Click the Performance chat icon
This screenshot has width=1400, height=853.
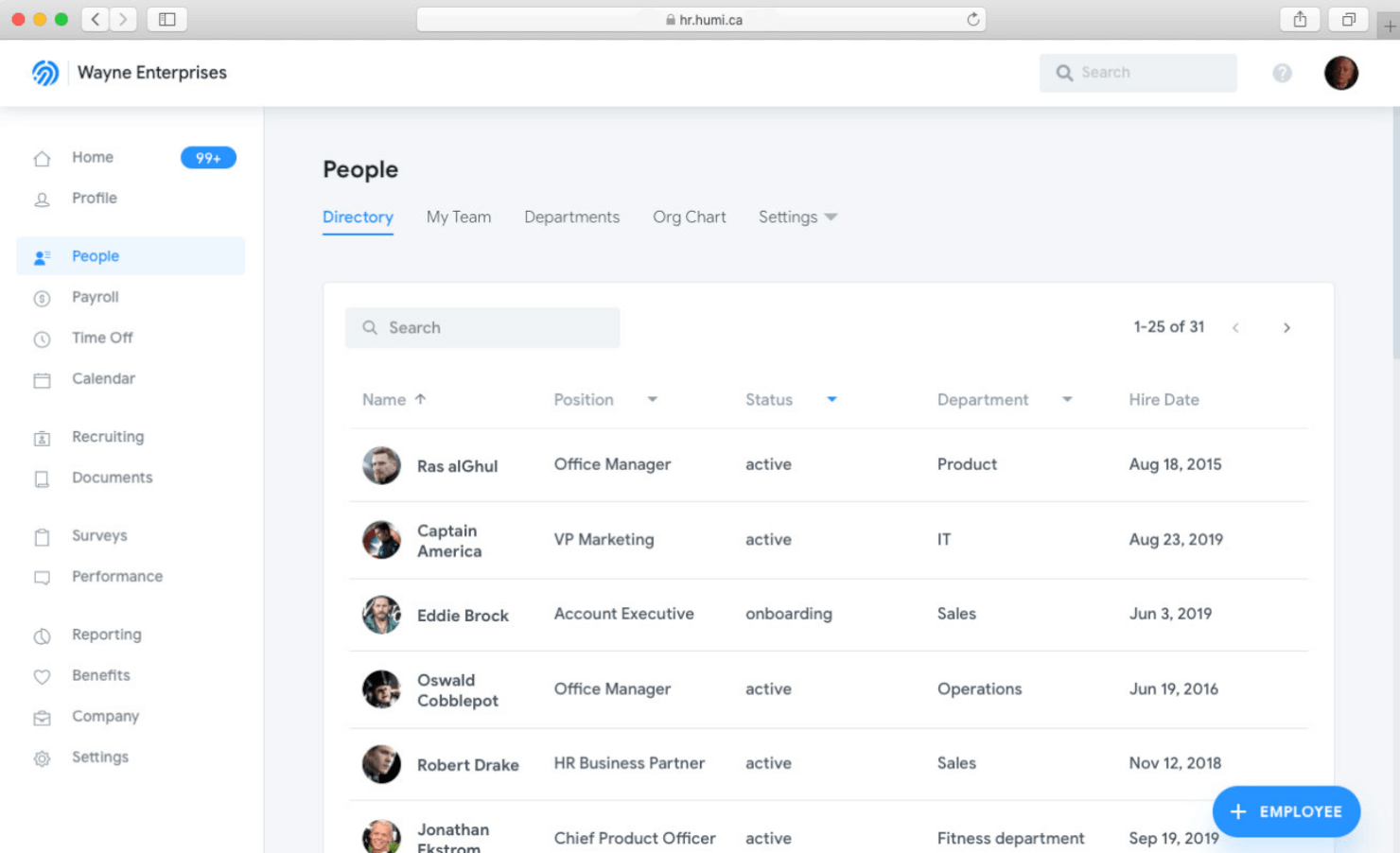click(x=42, y=577)
